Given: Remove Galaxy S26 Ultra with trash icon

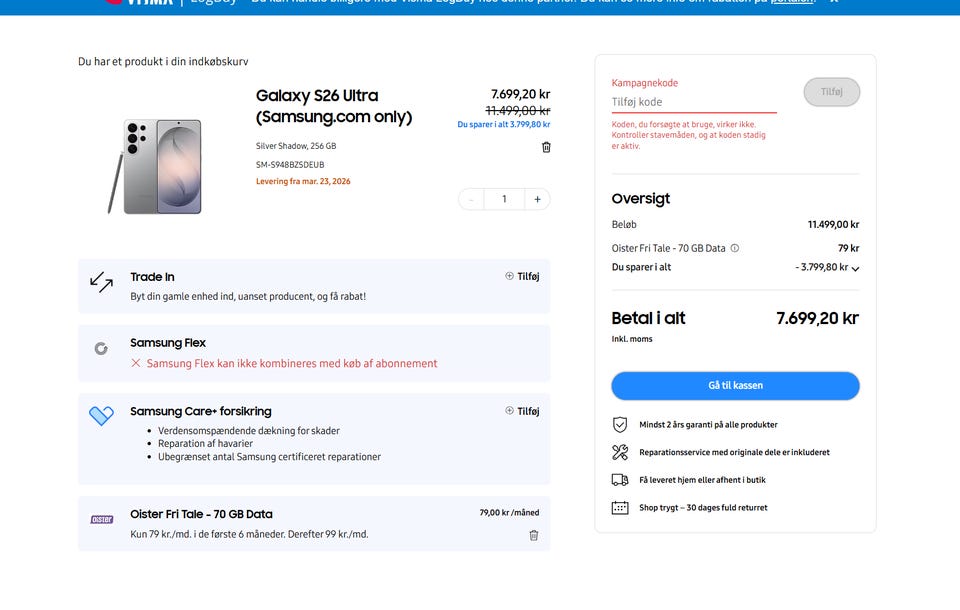Looking at the screenshot, I should (x=546, y=147).
